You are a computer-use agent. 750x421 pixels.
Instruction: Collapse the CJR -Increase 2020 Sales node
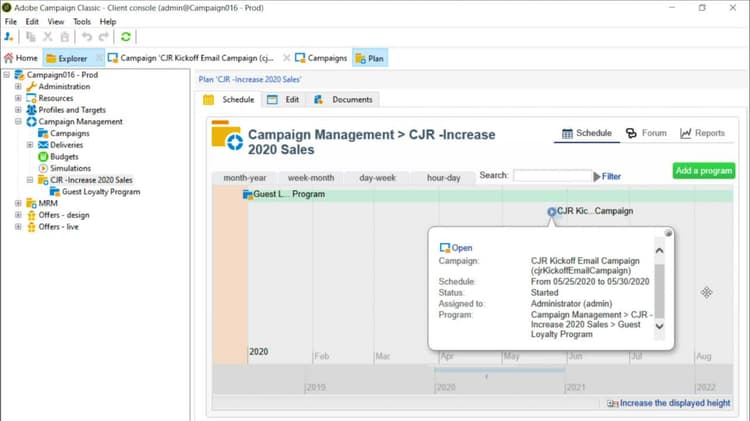click(x=30, y=180)
